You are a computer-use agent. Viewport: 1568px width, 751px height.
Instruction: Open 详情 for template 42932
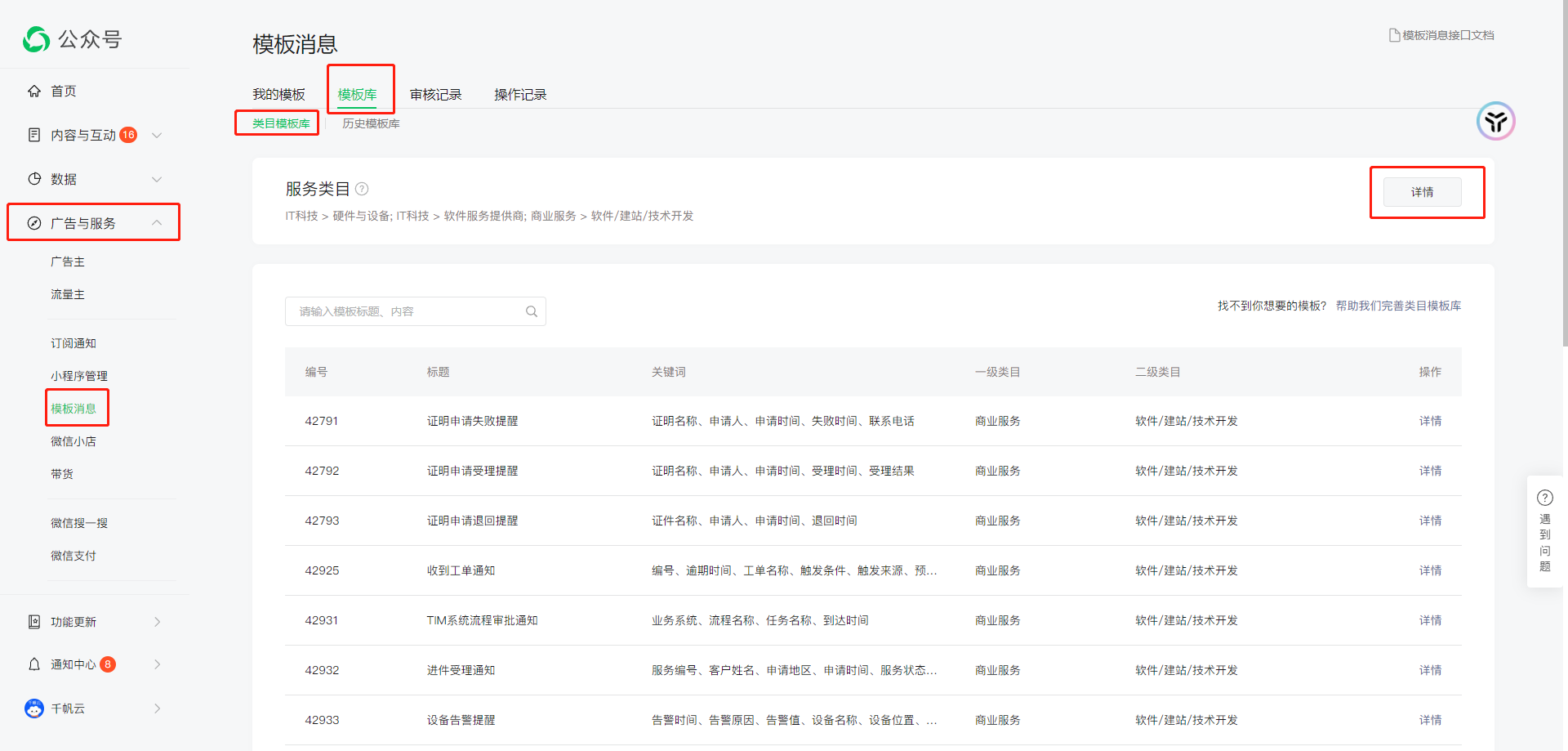click(x=1431, y=670)
